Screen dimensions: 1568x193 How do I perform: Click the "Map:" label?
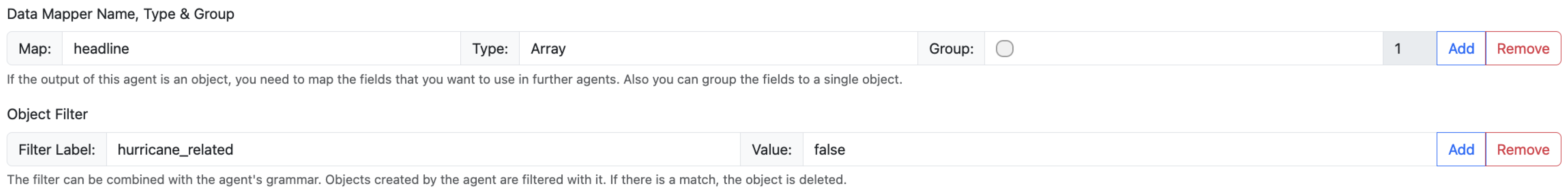(35, 49)
